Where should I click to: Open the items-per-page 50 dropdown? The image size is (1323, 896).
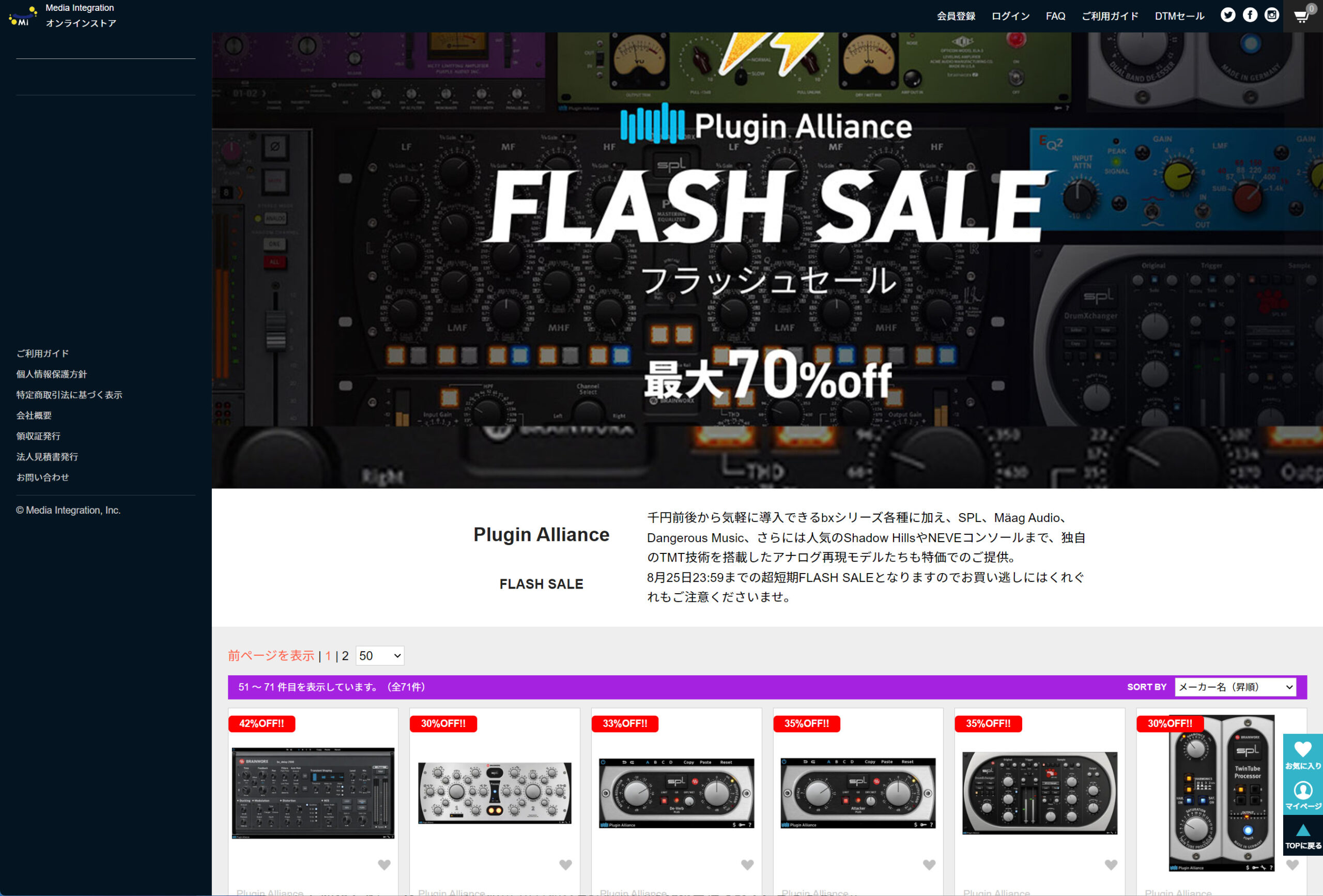point(380,656)
